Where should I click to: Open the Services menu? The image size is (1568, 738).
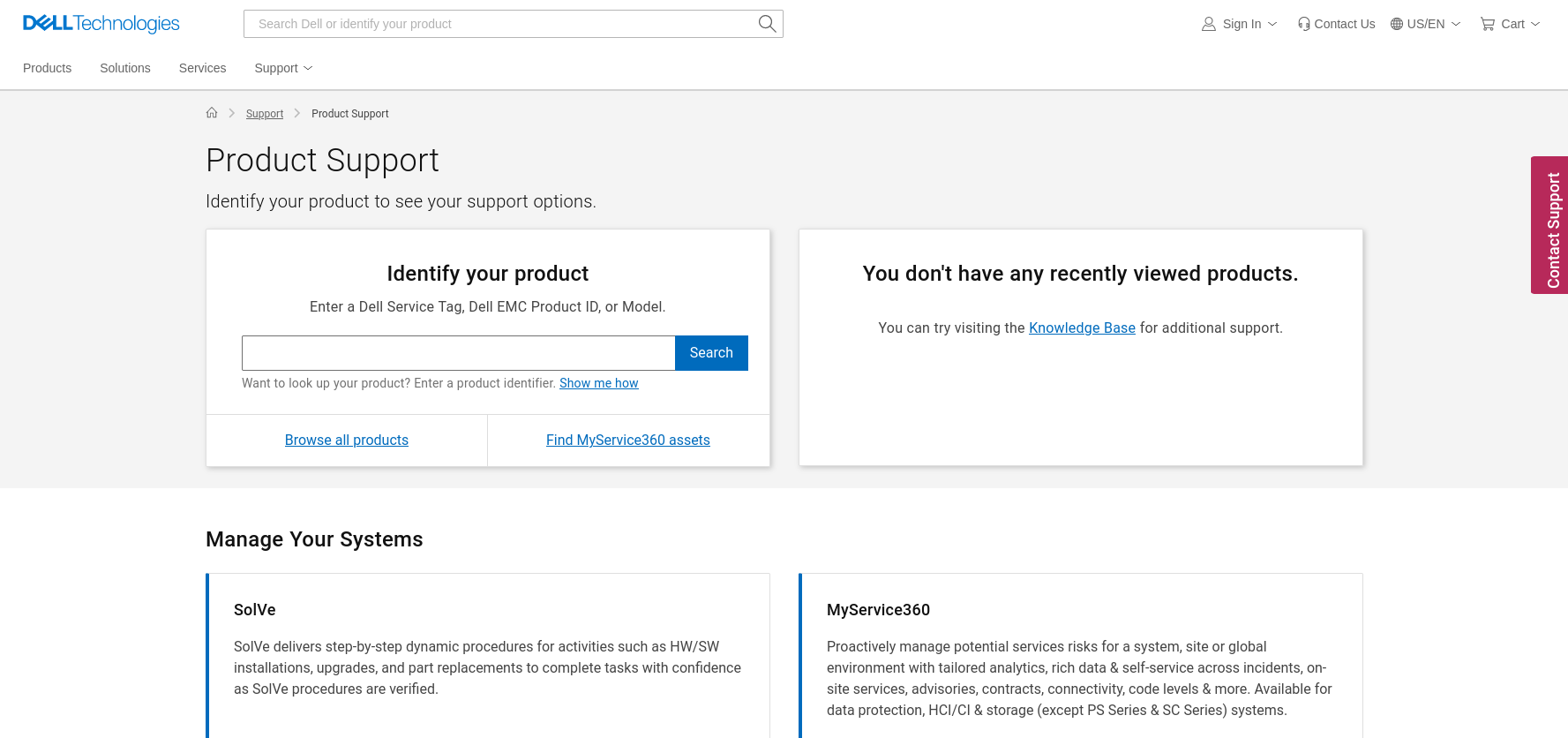coord(203,68)
